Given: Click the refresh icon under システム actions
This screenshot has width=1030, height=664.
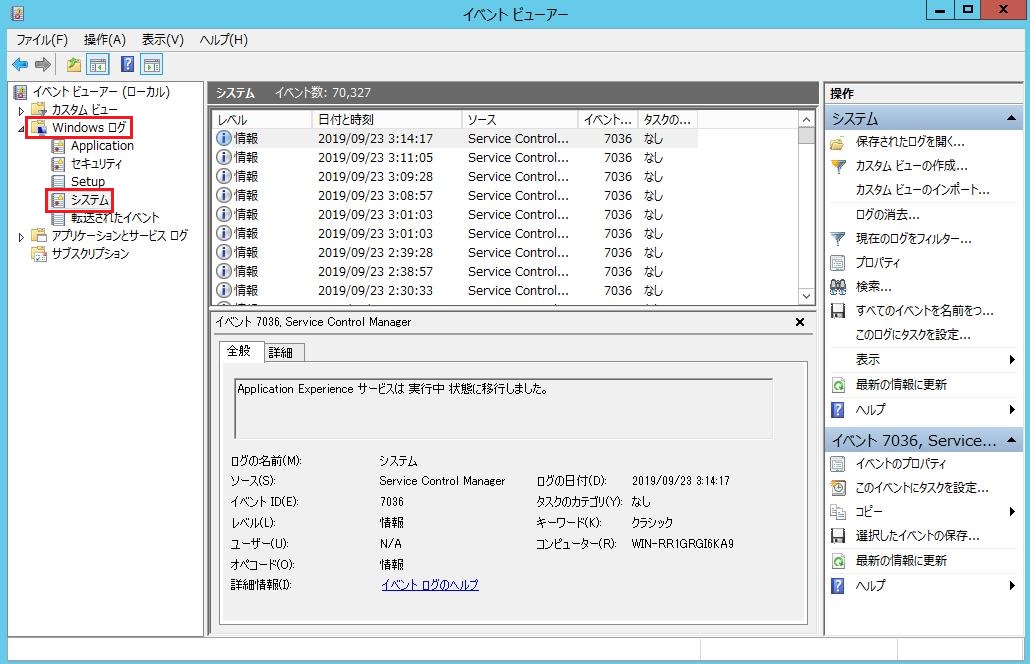Looking at the screenshot, I should click(x=838, y=385).
